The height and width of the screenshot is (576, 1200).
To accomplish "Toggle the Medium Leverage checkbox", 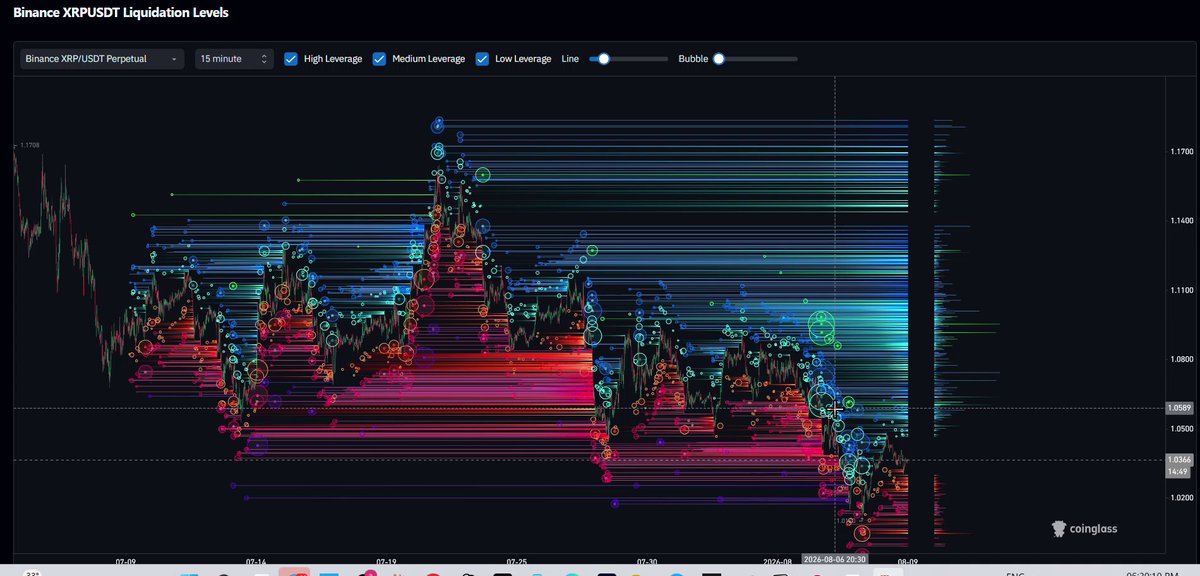I will tap(379, 59).
